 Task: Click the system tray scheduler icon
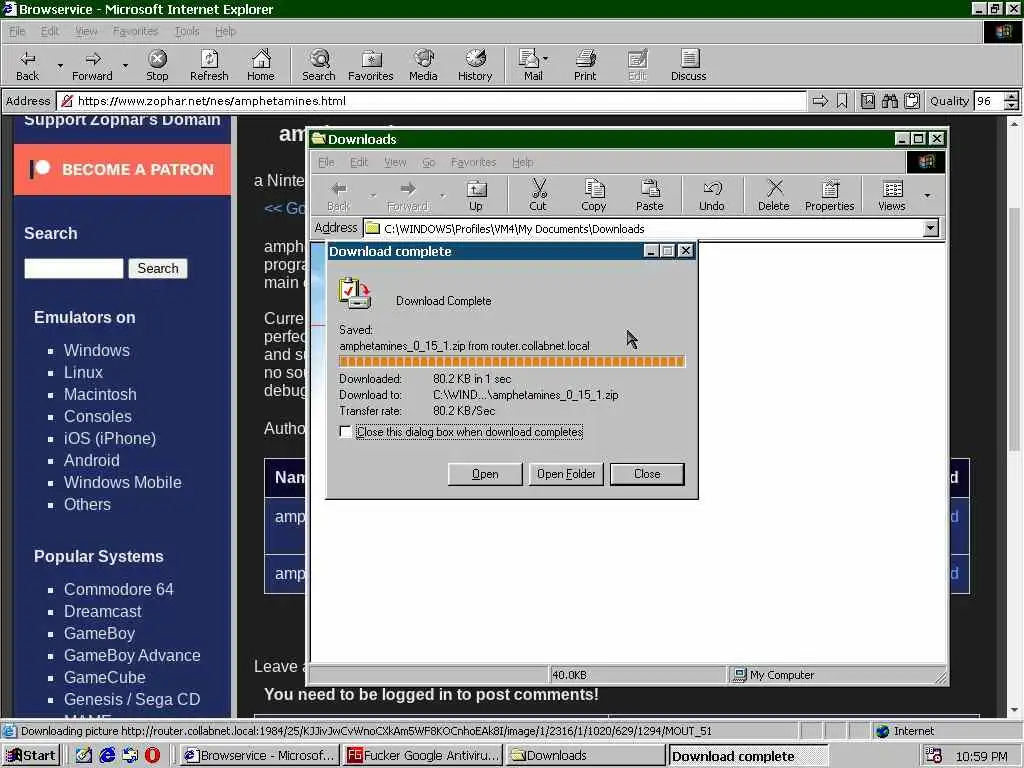(x=934, y=756)
